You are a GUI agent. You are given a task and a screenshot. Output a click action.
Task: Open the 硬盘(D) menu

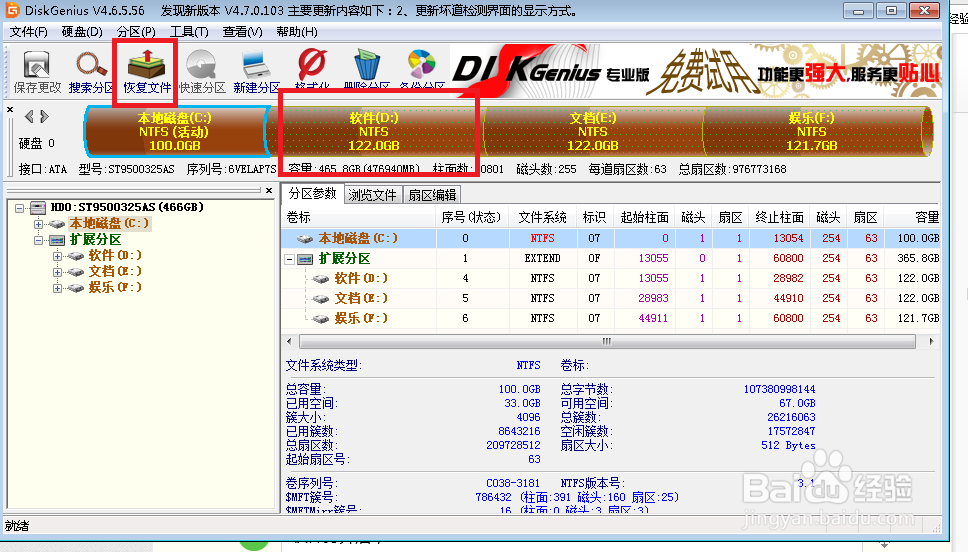(x=82, y=31)
